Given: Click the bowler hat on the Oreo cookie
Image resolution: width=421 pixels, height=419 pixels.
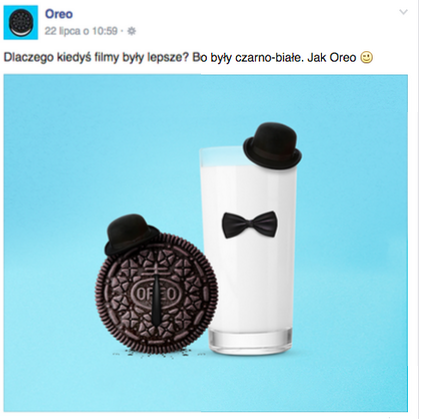Looking at the screenshot, I should (130, 234).
